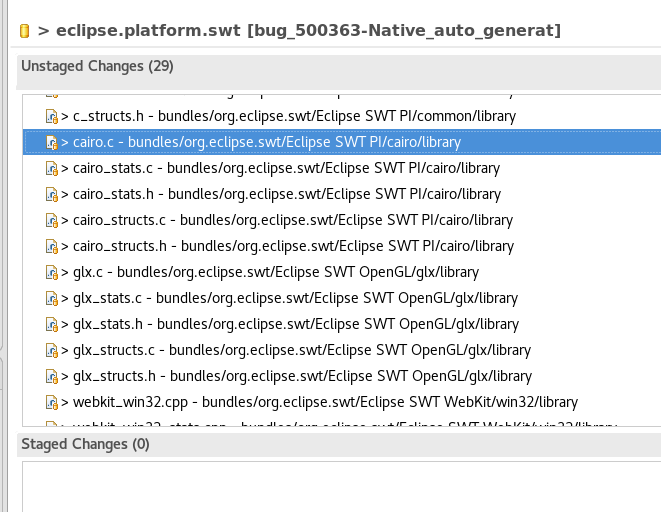This screenshot has width=661, height=512.
Task: Click the yellow repository icon beside eclipse.platform.swt
Action: (x=24, y=31)
